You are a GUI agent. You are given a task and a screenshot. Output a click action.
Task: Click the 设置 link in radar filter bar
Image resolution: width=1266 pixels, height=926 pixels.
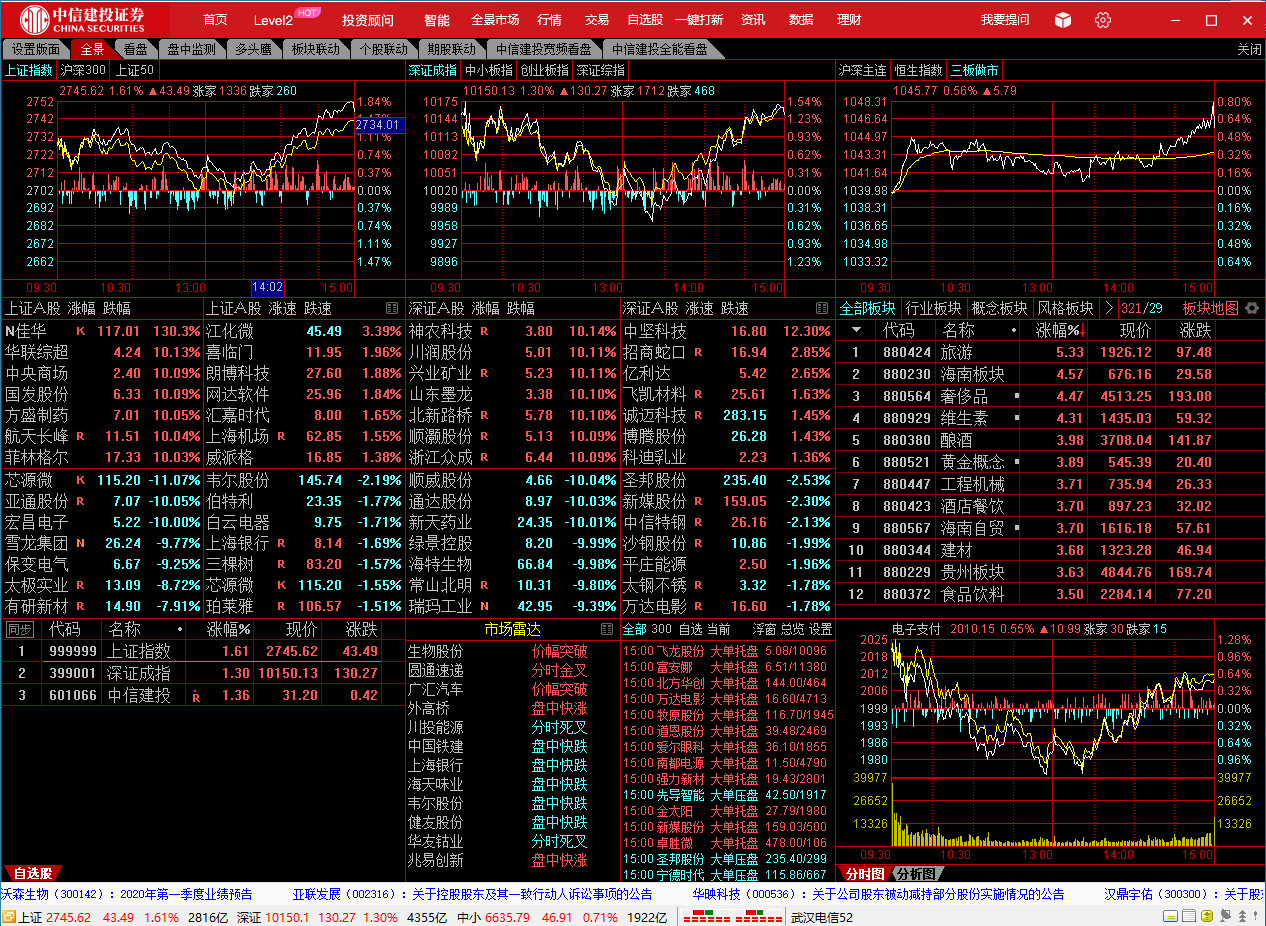coord(820,629)
